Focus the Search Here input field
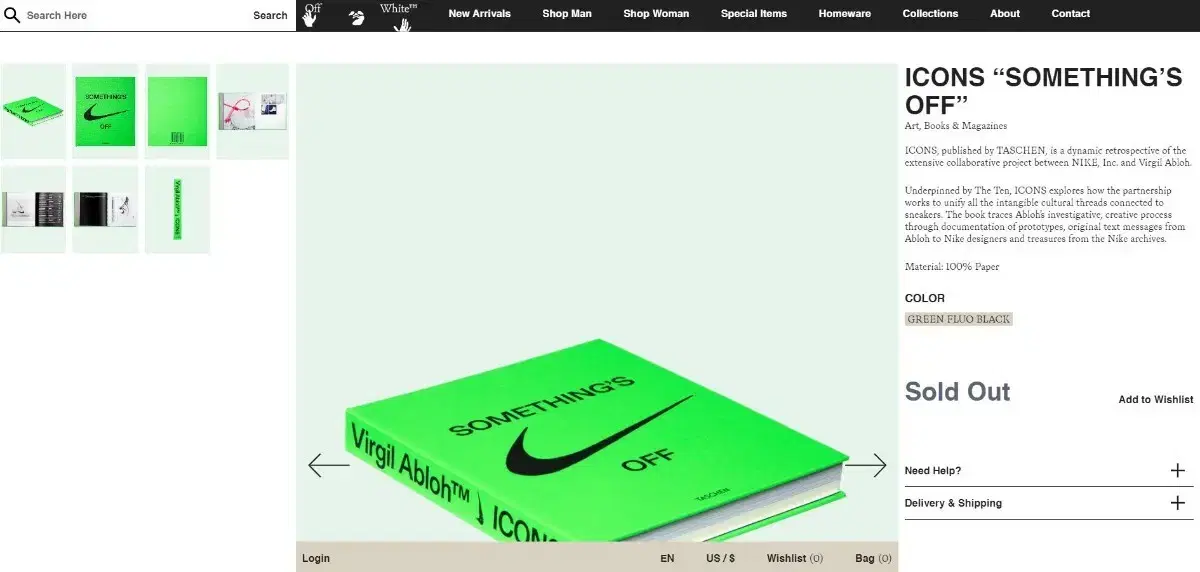1200x572 pixels. coord(135,16)
